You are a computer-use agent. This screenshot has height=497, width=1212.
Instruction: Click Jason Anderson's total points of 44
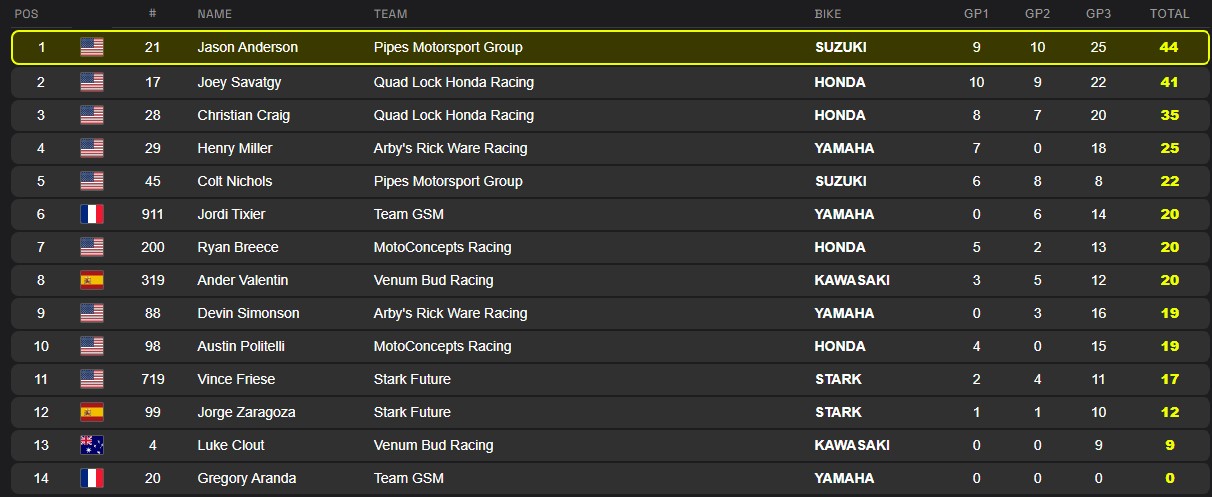[x=1169, y=47]
